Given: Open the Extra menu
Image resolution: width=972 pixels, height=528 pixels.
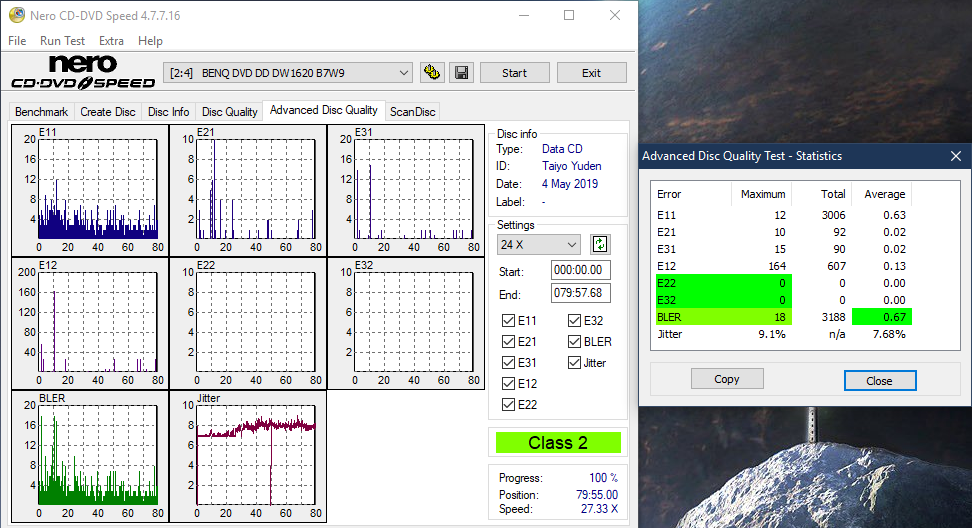Looking at the screenshot, I should pos(111,41).
